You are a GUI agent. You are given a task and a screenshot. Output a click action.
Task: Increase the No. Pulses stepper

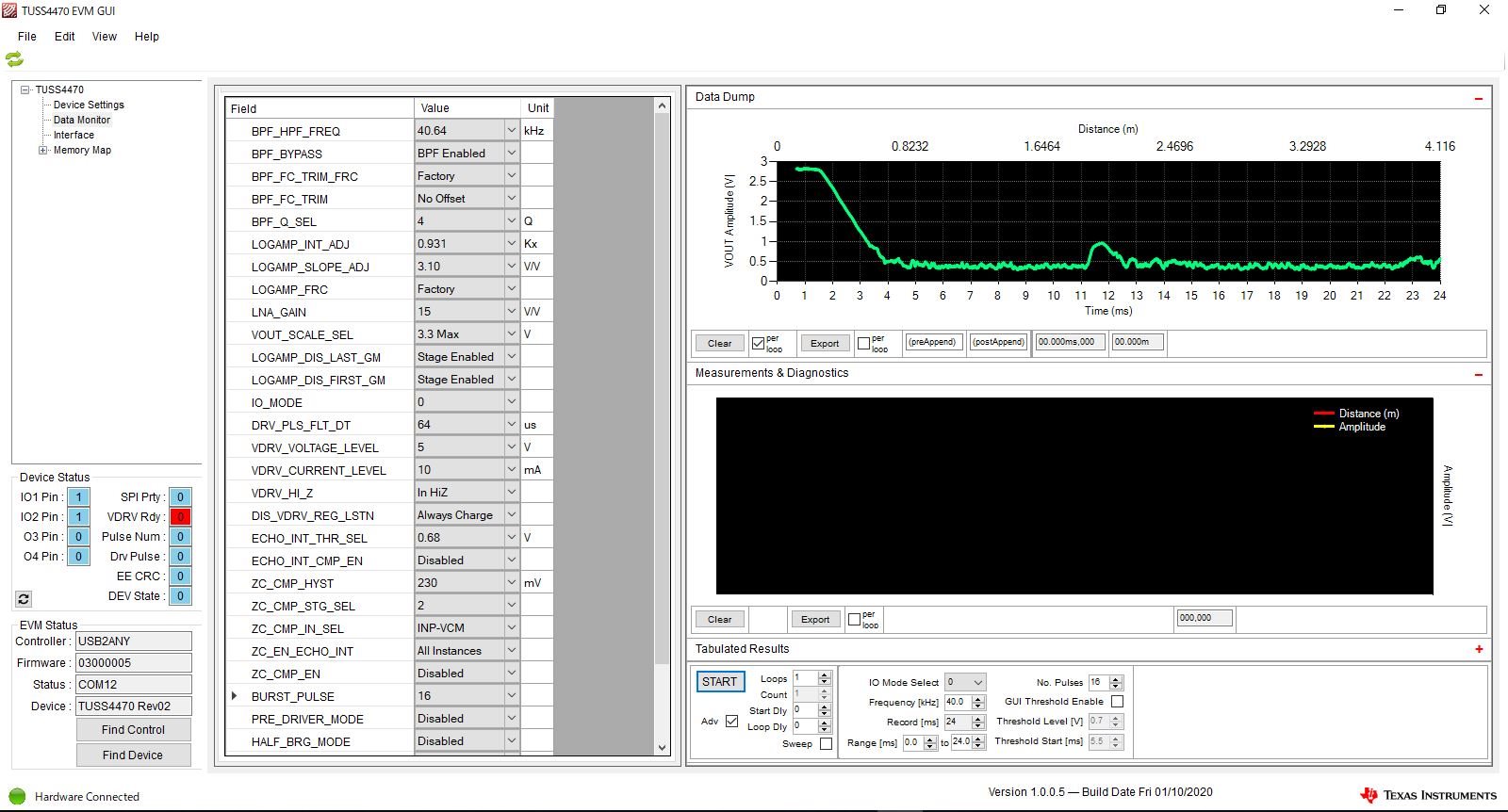[1116, 679]
